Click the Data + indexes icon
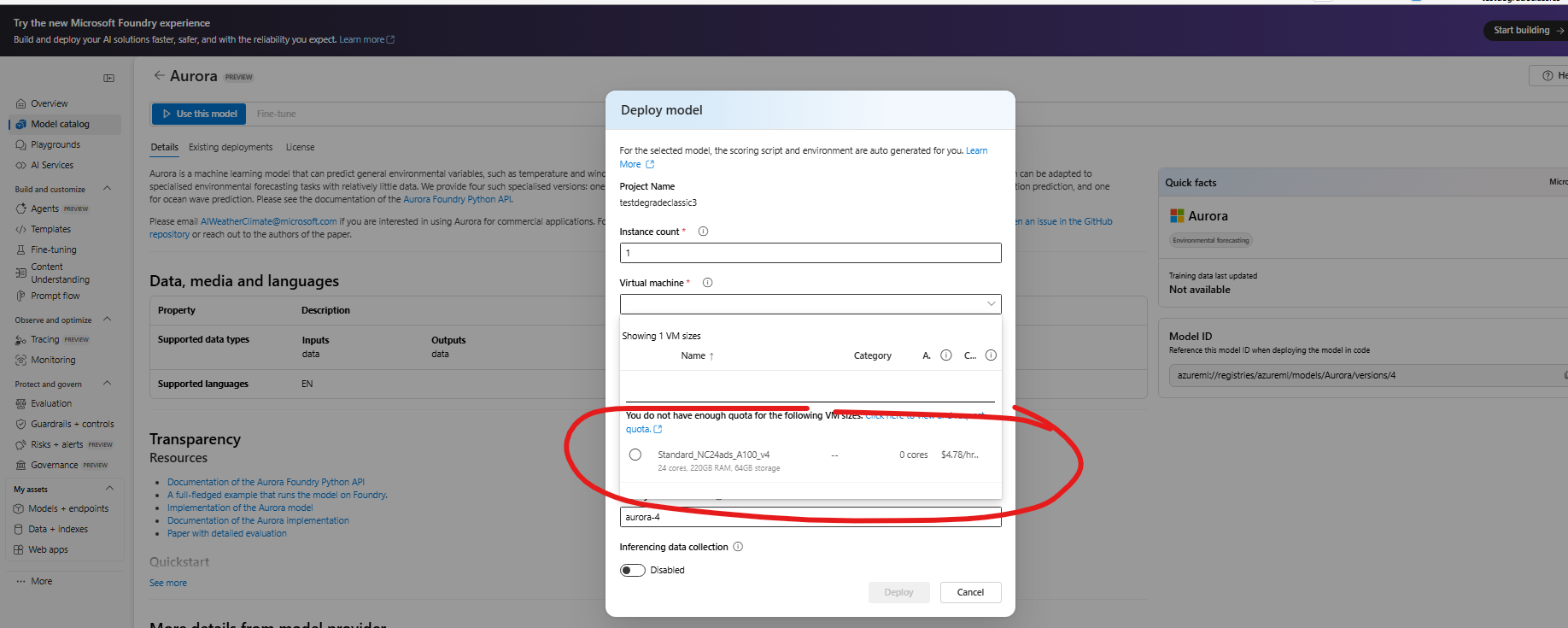 (18, 529)
